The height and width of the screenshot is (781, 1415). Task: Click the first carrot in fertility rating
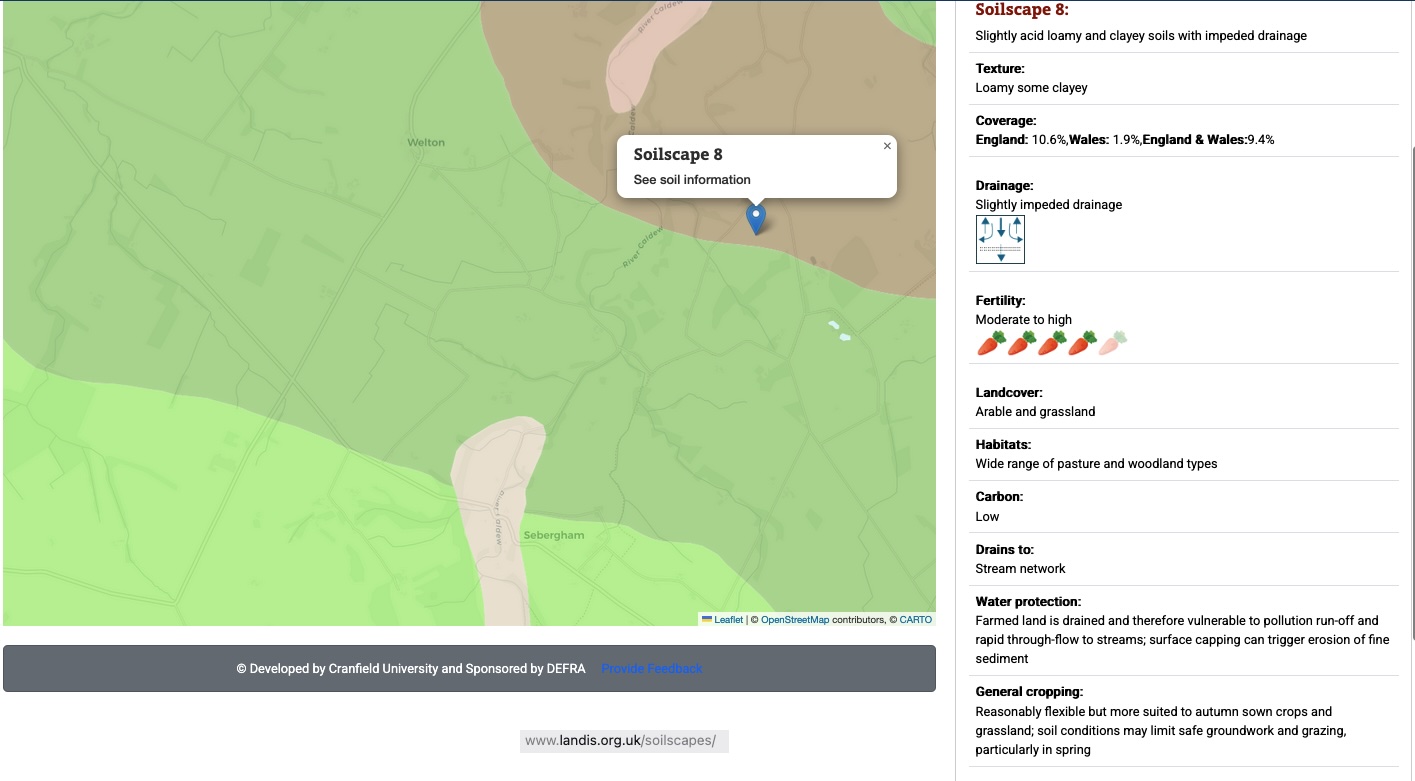click(990, 344)
